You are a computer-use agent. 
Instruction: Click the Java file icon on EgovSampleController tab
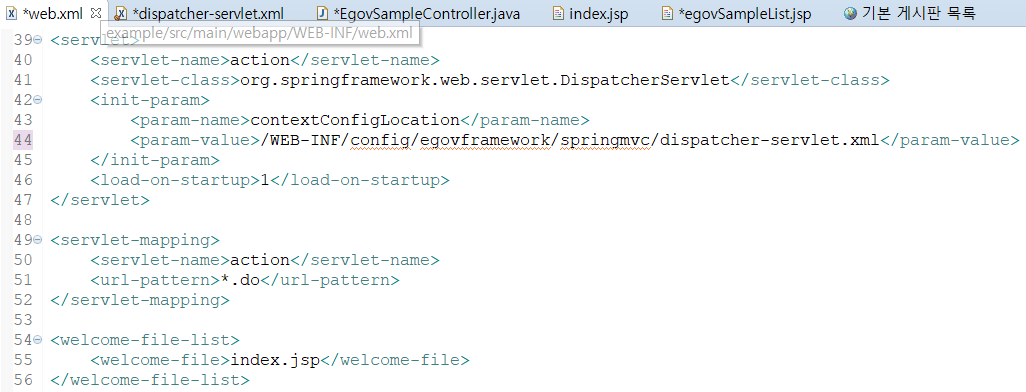click(323, 13)
